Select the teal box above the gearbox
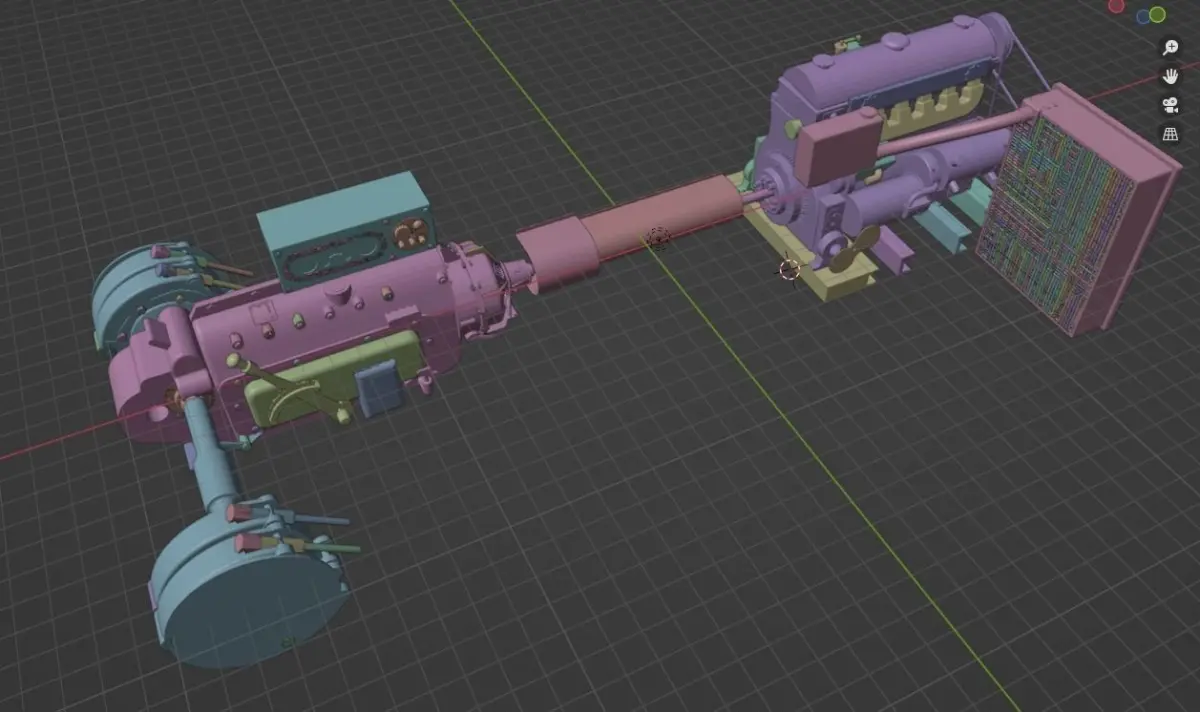Image resolution: width=1200 pixels, height=712 pixels. pyautogui.click(x=345, y=230)
